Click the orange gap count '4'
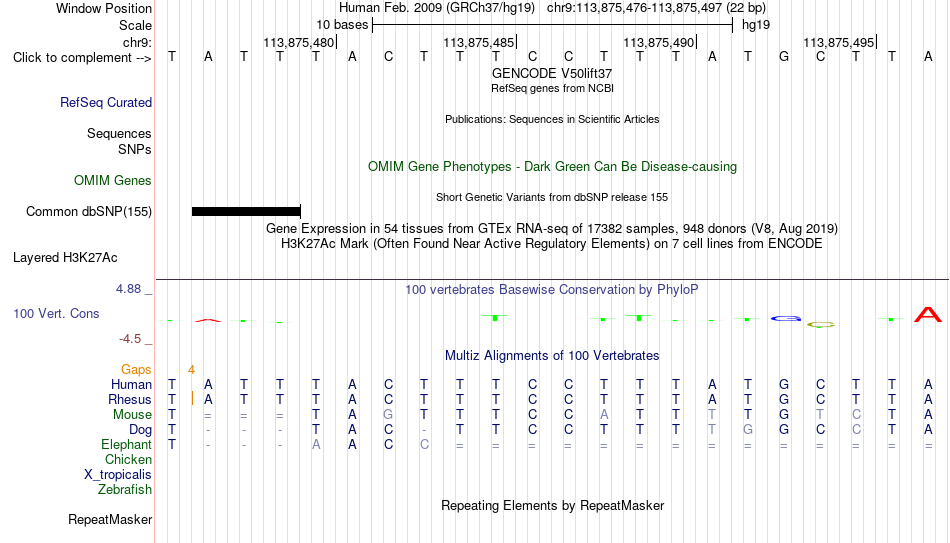This screenshot has height=543, width=950. [x=191, y=370]
